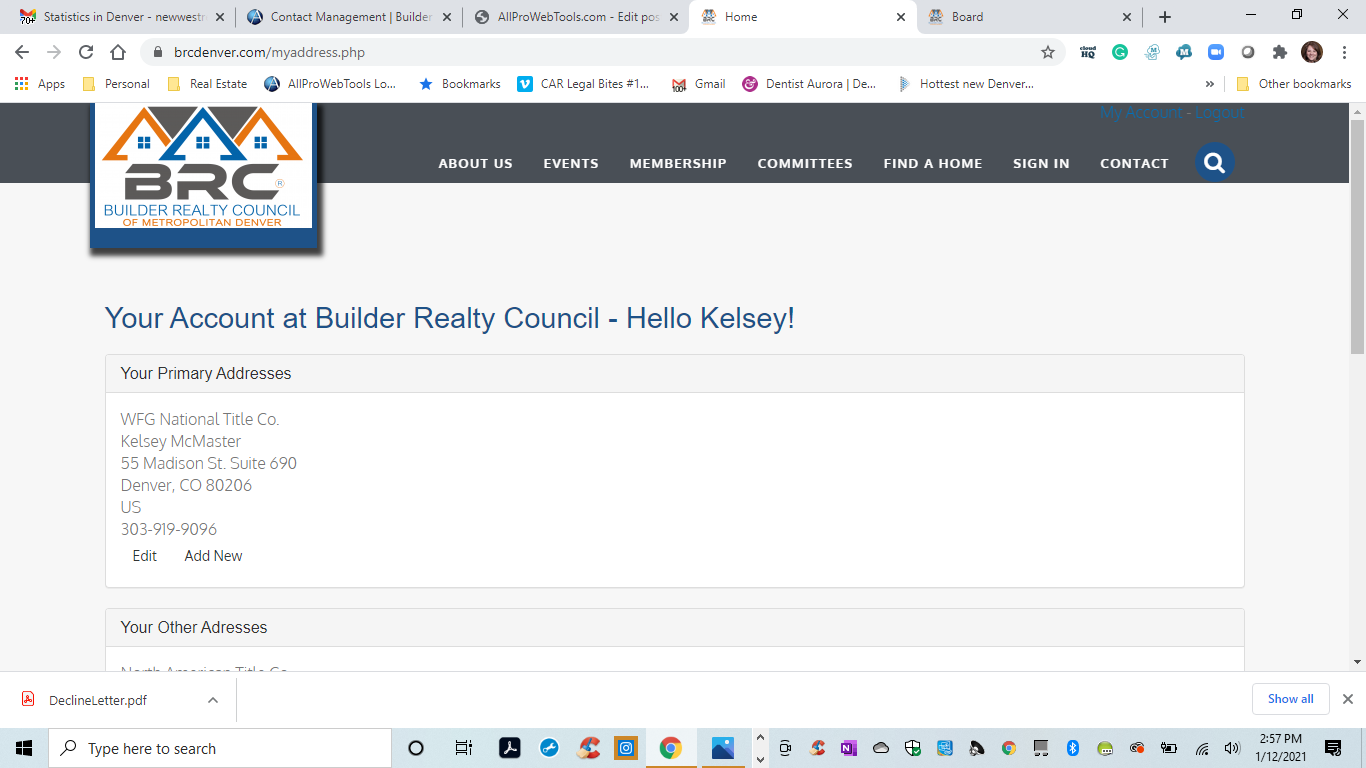Viewport: 1366px width, 768px height.
Task: Click the Bluetooth tray icon
Action: tap(1072, 748)
